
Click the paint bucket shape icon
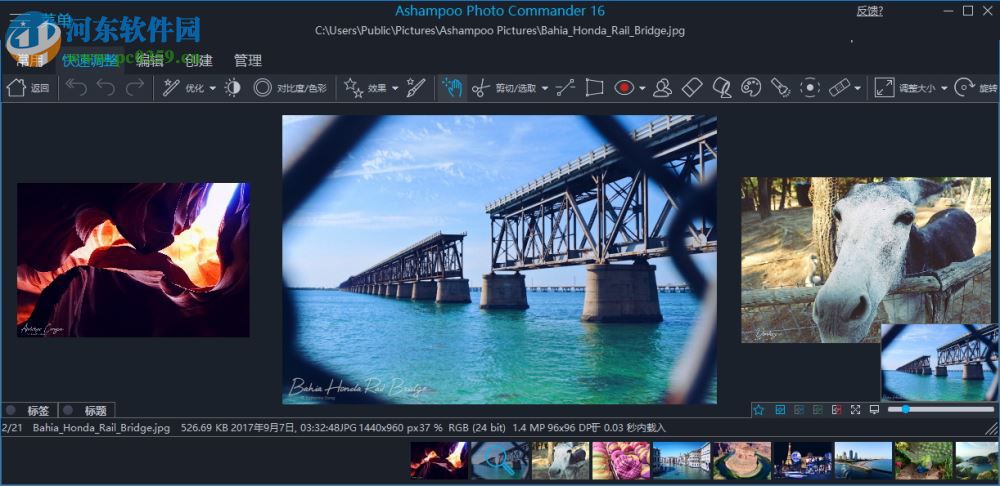click(722, 88)
